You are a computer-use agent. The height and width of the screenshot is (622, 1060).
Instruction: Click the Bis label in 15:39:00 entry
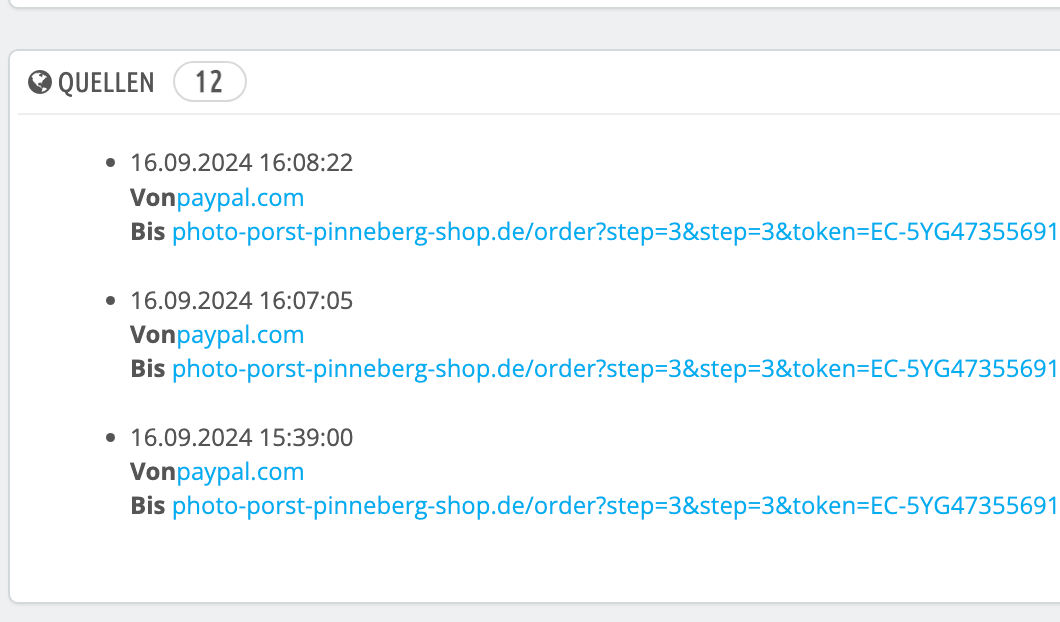click(x=148, y=507)
